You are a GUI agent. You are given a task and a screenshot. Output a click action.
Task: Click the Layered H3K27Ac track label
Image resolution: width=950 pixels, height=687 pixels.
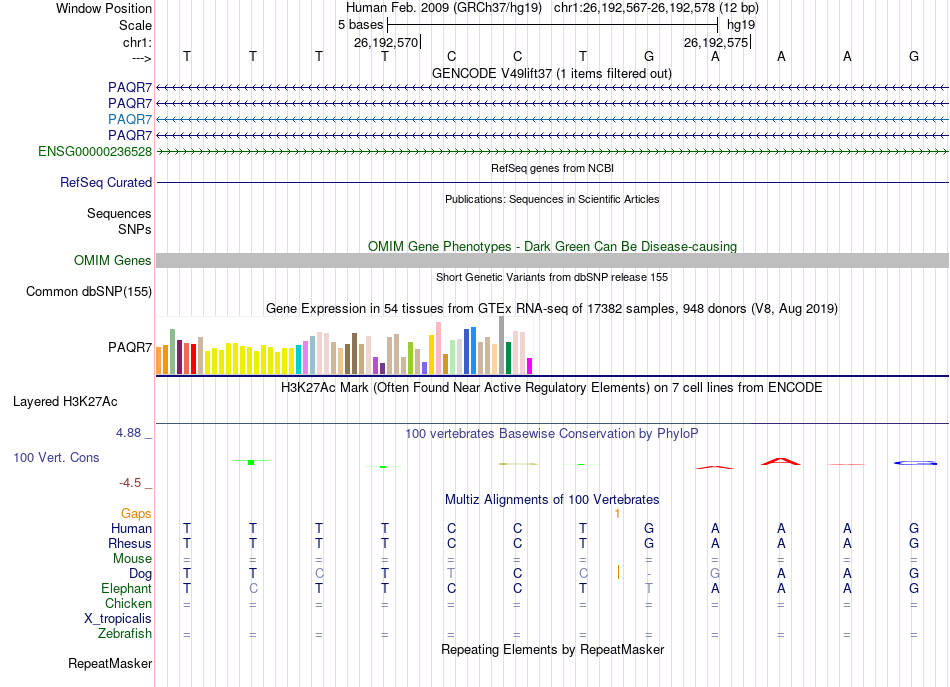[65, 402]
